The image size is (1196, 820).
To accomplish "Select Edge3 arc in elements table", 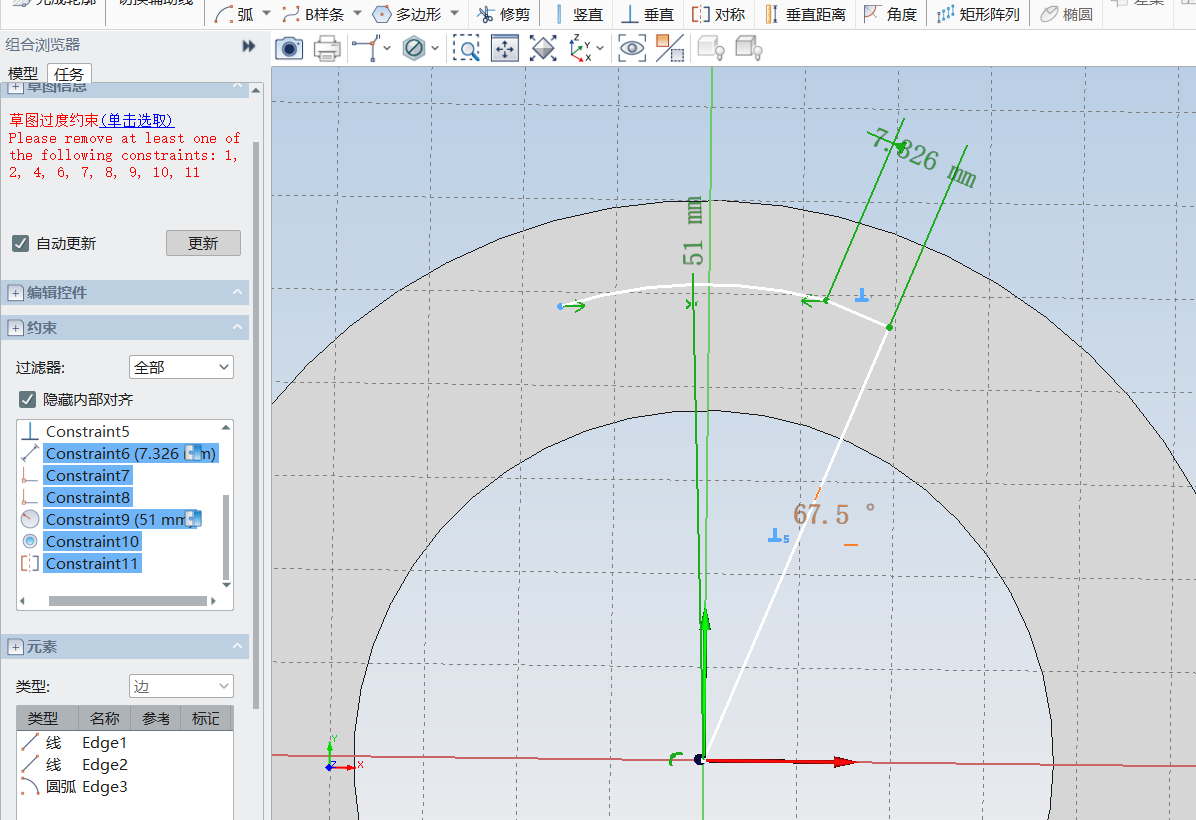I will point(104,787).
